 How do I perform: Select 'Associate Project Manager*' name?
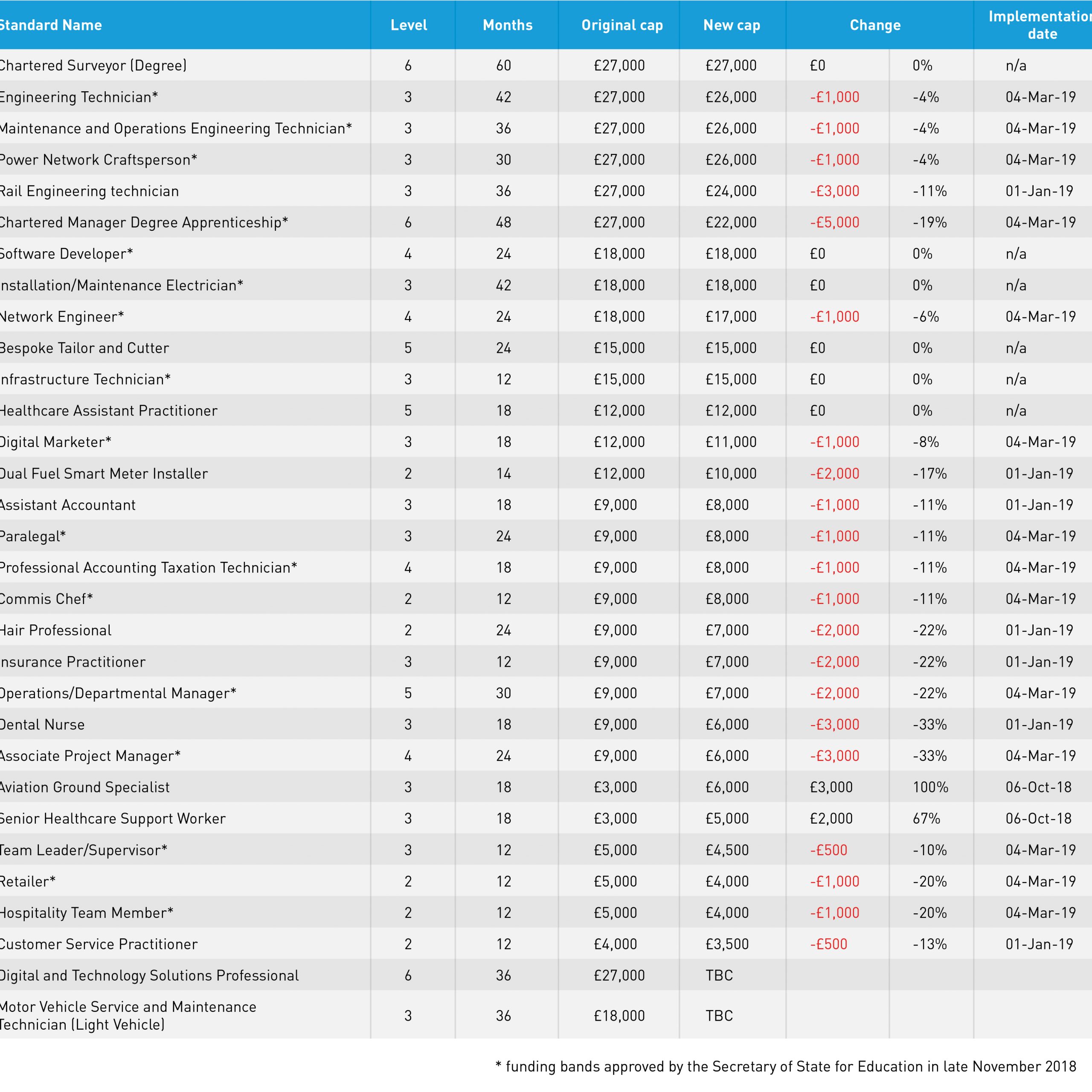point(90,756)
